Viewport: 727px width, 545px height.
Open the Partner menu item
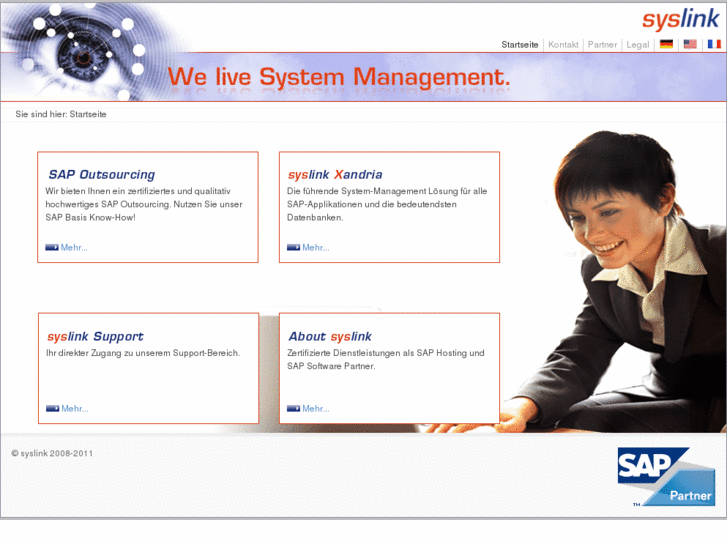tap(602, 45)
